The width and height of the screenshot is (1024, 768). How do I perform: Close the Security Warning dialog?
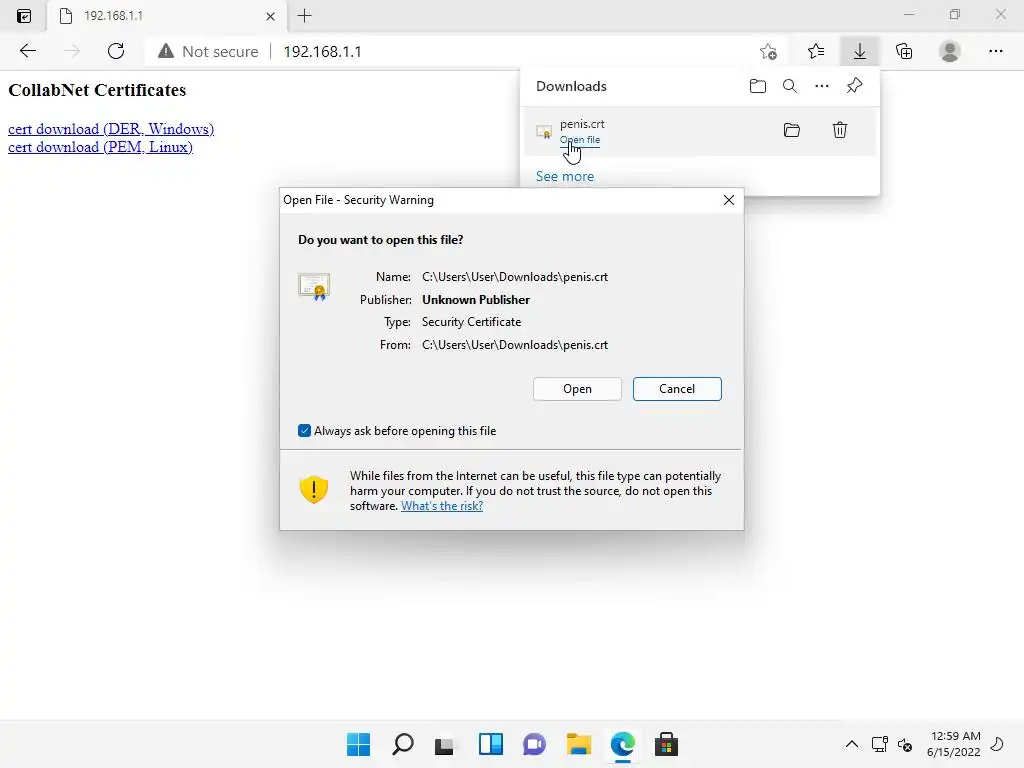coord(729,200)
